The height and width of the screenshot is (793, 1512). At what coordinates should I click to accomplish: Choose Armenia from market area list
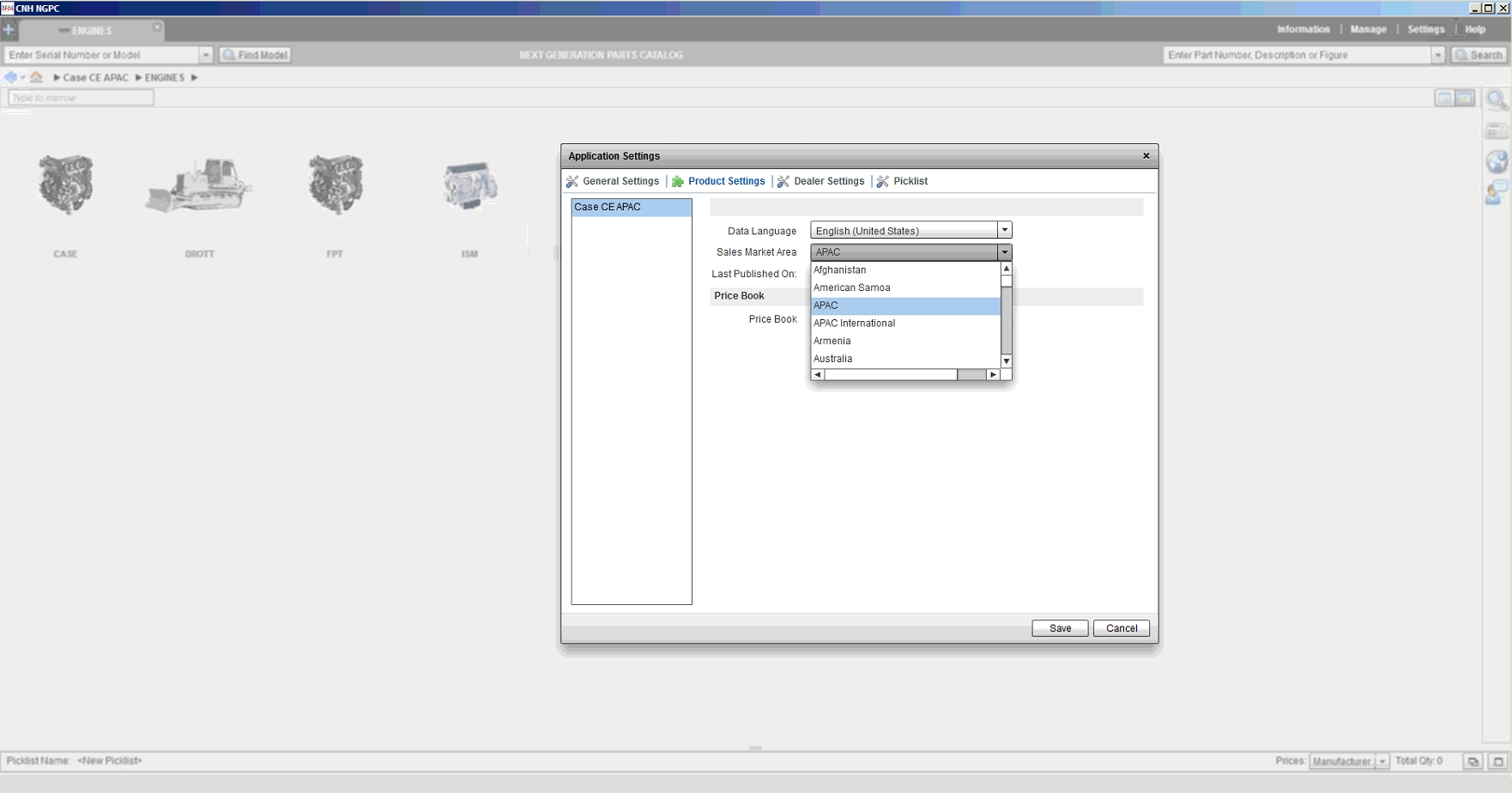pyautogui.click(x=906, y=342)
